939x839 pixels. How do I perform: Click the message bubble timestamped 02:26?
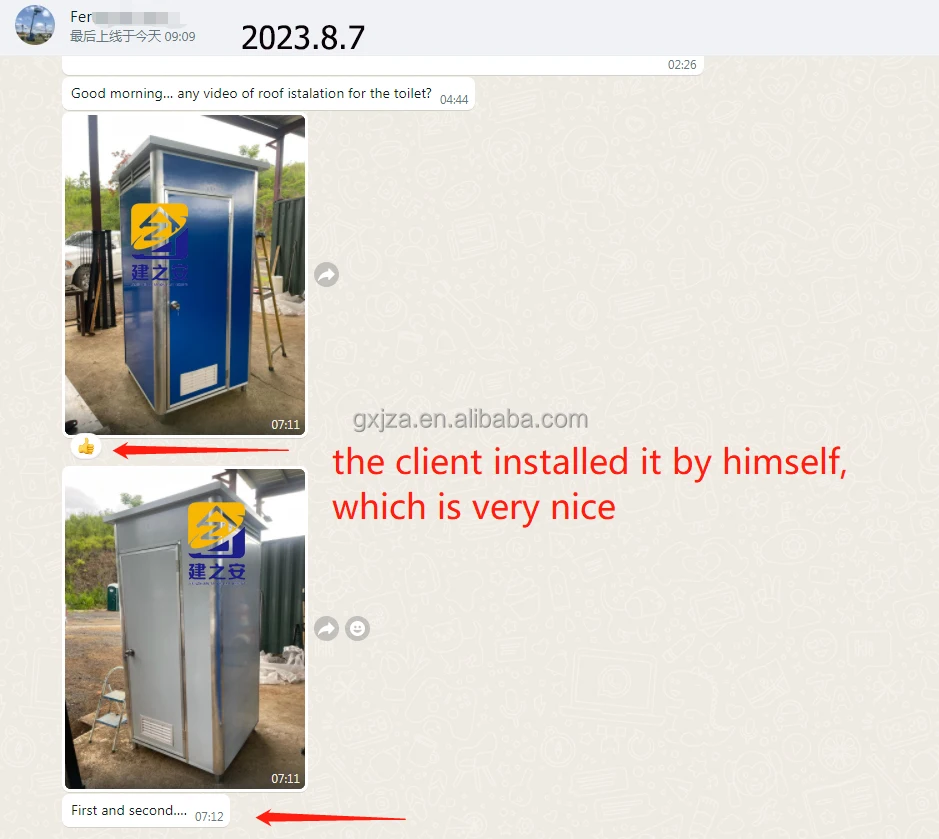383,65
